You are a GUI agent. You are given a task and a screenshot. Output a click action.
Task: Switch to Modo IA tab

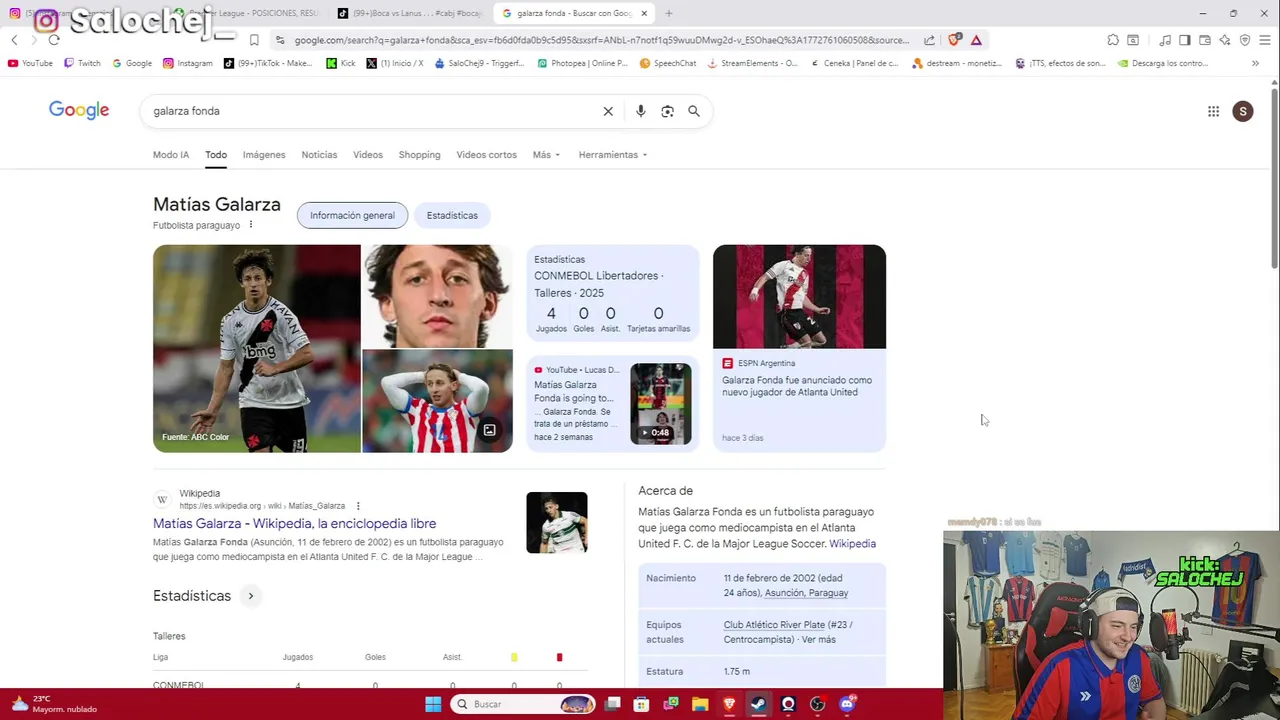tap(171, 155)
